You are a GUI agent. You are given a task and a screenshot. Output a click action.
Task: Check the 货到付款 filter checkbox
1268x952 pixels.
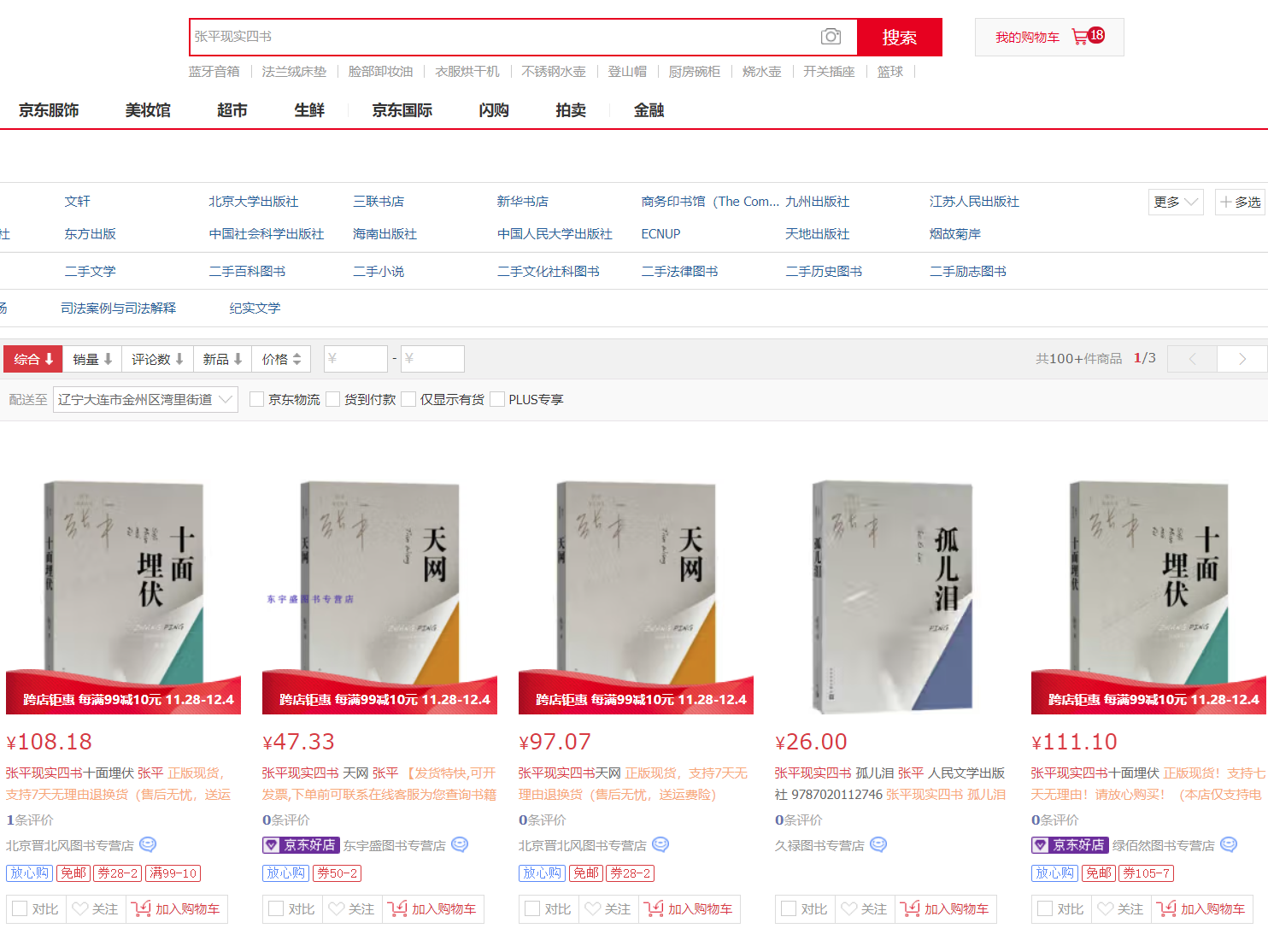(x=332, y=399)
